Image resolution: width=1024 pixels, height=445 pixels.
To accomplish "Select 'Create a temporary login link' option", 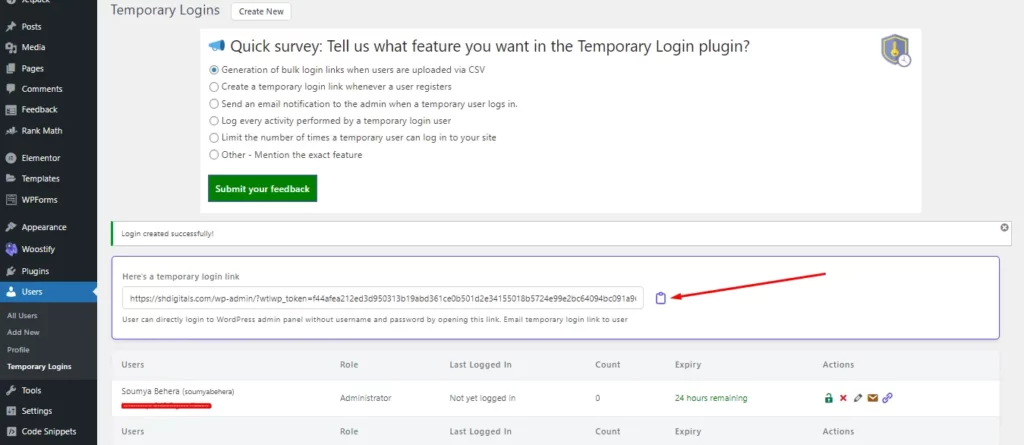I will pos(214,86).
